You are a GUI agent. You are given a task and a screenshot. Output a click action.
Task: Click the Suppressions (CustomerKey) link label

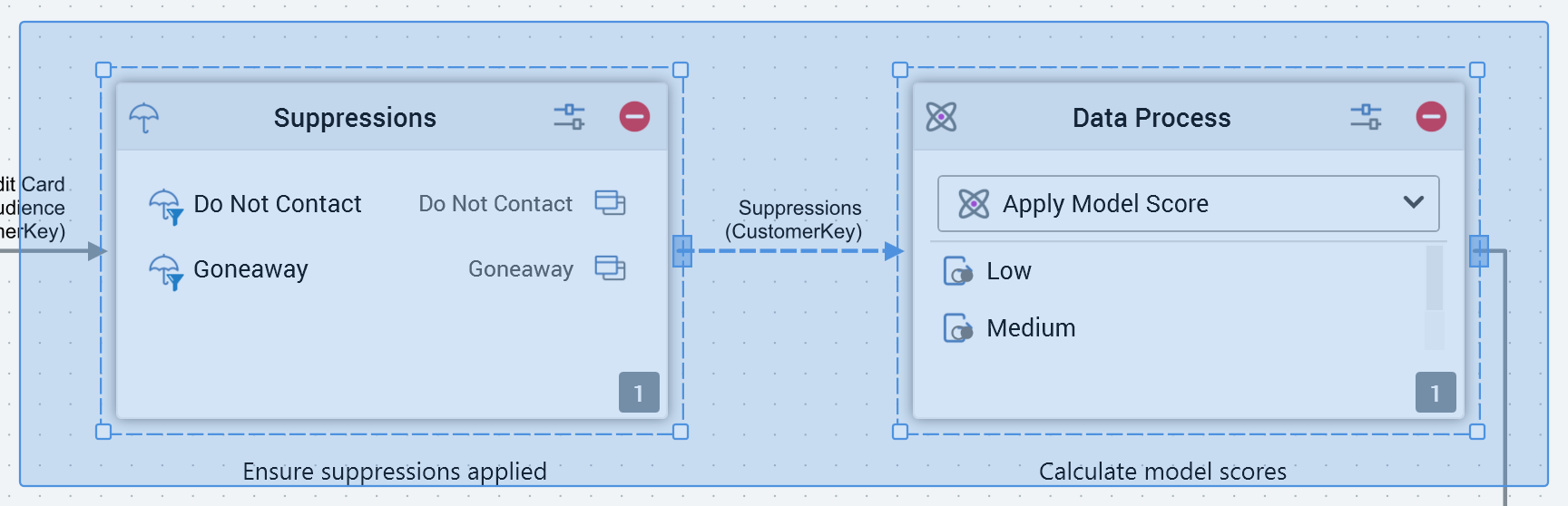(799, 219)
